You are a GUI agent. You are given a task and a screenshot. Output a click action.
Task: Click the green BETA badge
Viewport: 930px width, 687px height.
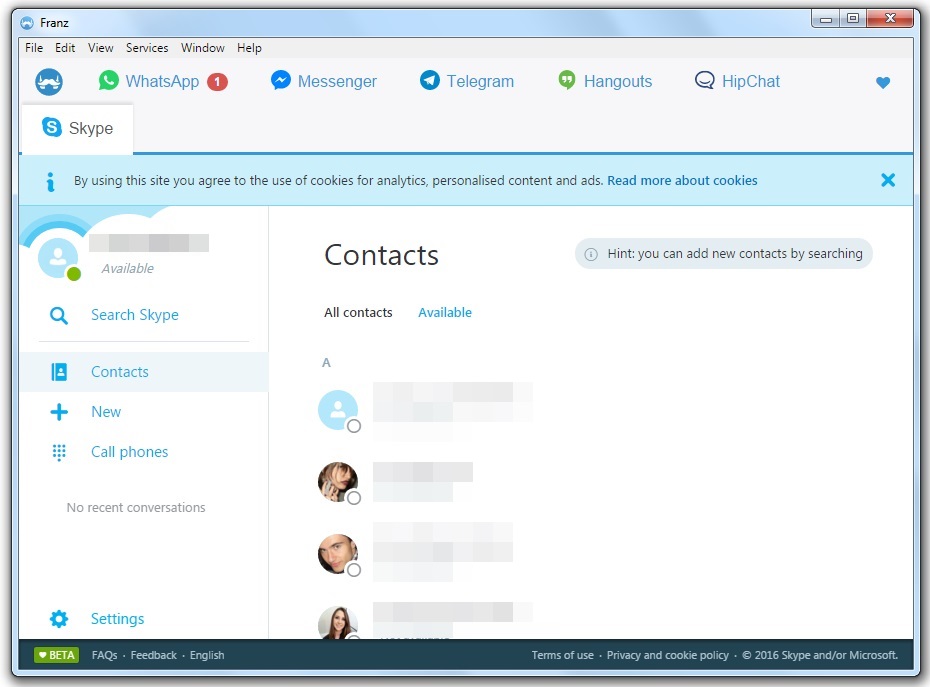pyautogui.click(x=56, y=655)
